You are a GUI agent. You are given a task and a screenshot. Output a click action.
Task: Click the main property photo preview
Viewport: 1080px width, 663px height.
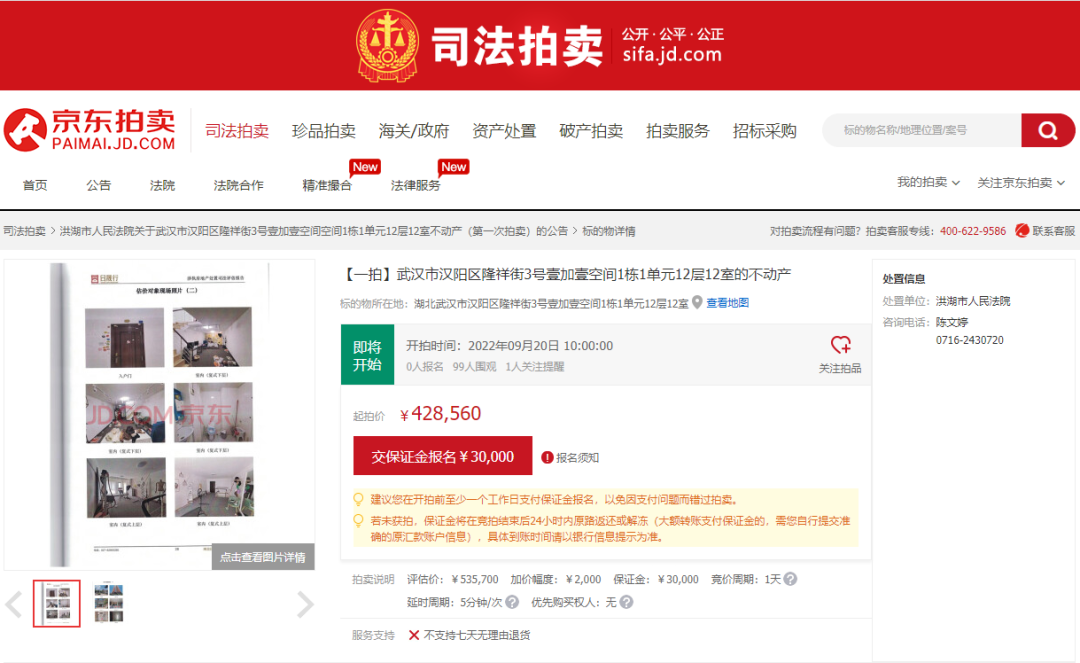(x=160, y=414)
